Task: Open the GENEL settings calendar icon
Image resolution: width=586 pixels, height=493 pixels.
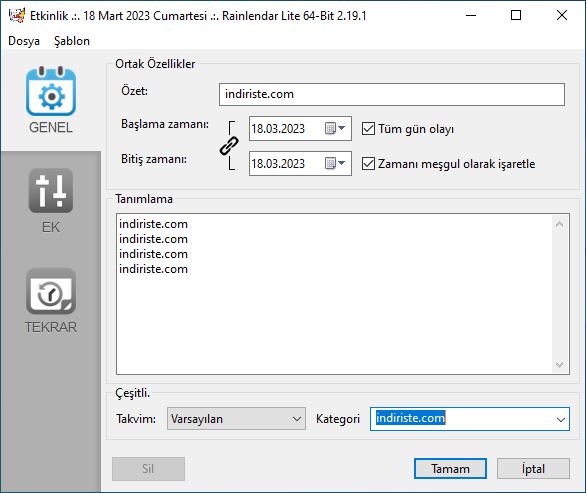Action: pyautogui.click(x=51, y=92)
